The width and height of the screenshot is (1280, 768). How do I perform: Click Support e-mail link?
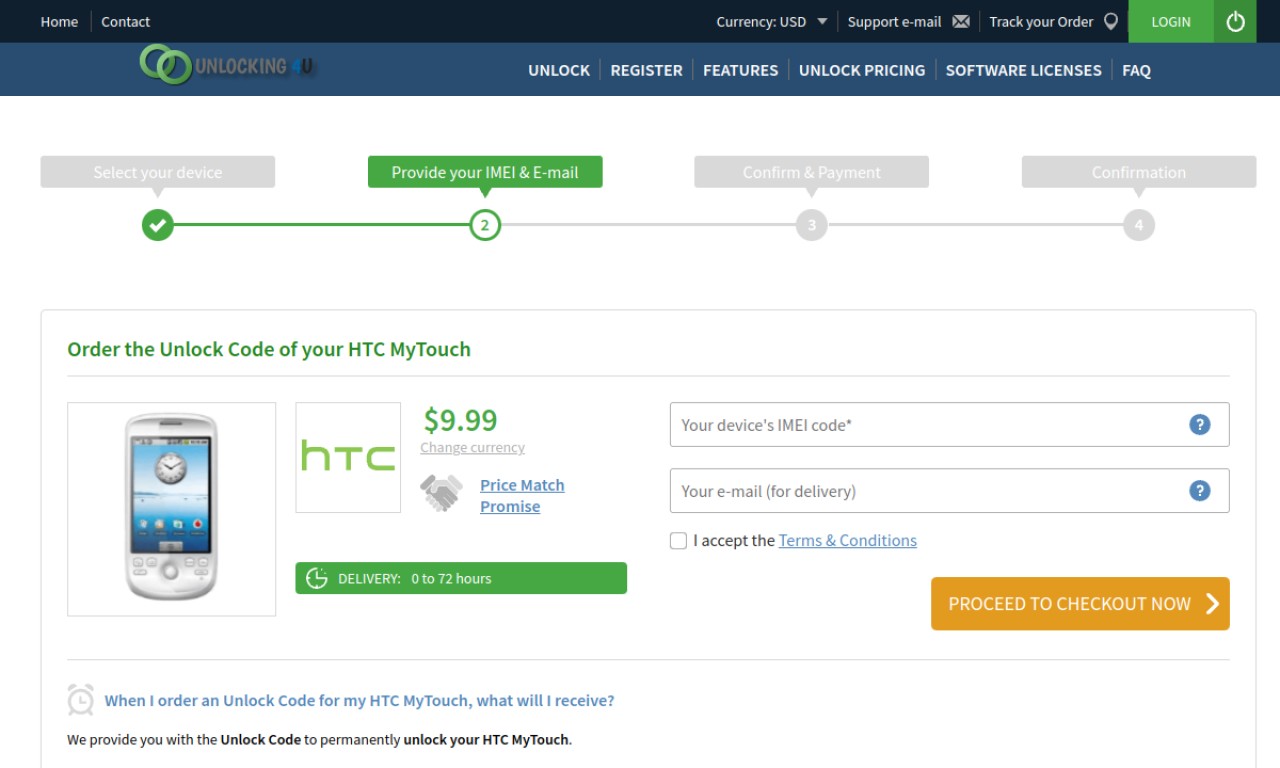coord(894,21)
